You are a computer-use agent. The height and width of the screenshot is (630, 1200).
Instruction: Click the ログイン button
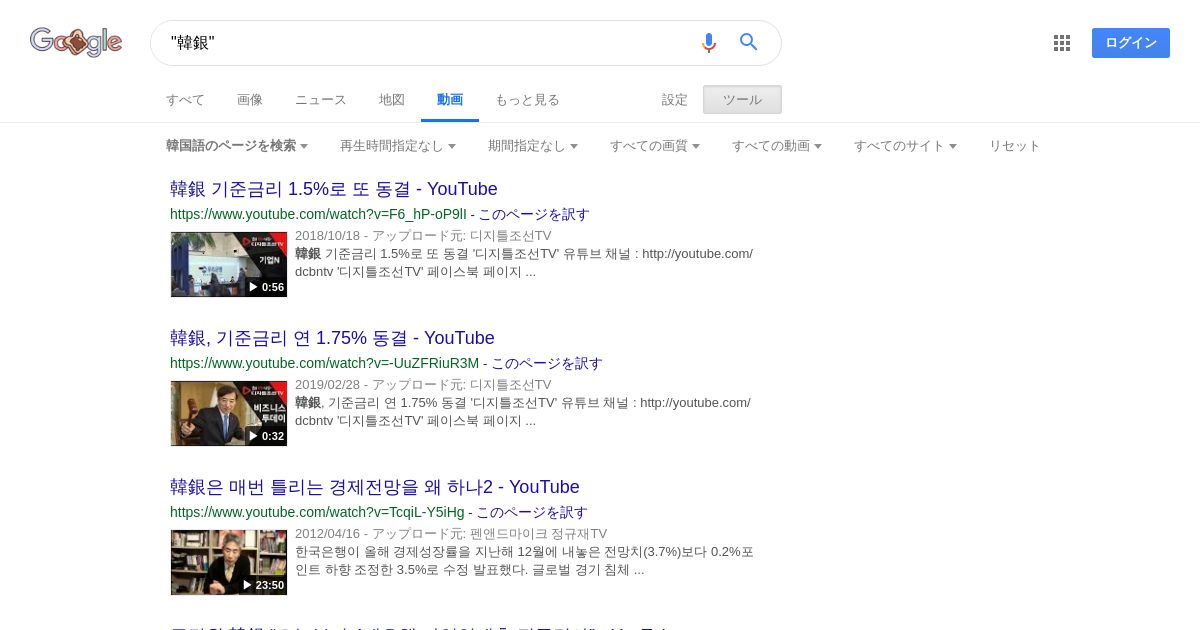(1131, 43)
